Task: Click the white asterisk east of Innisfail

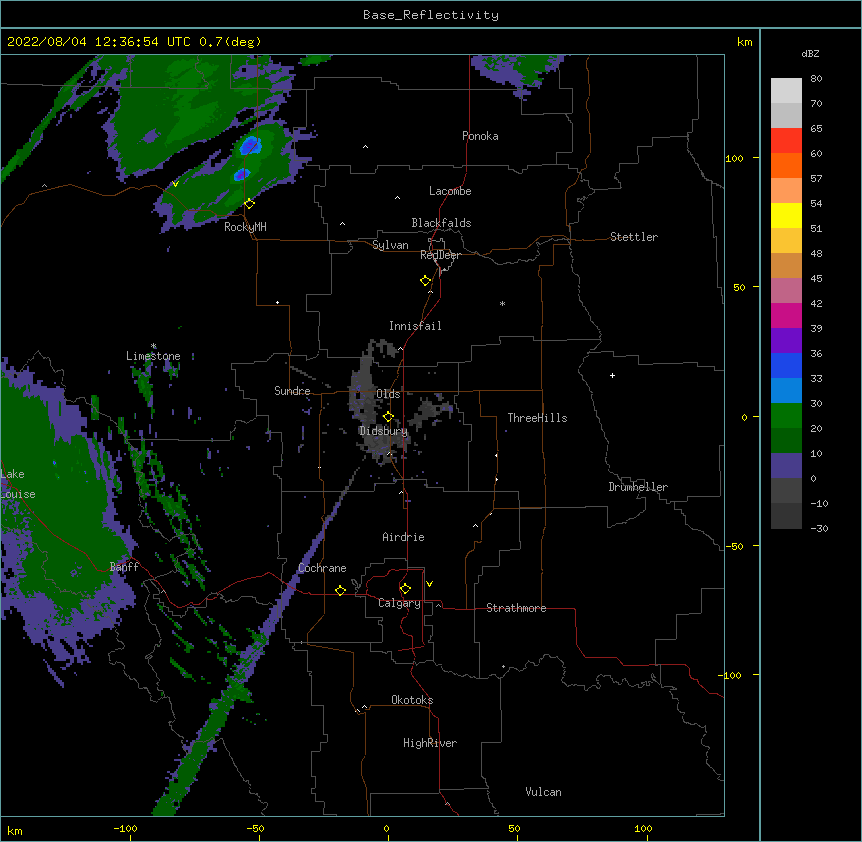Action: (502, 303)
